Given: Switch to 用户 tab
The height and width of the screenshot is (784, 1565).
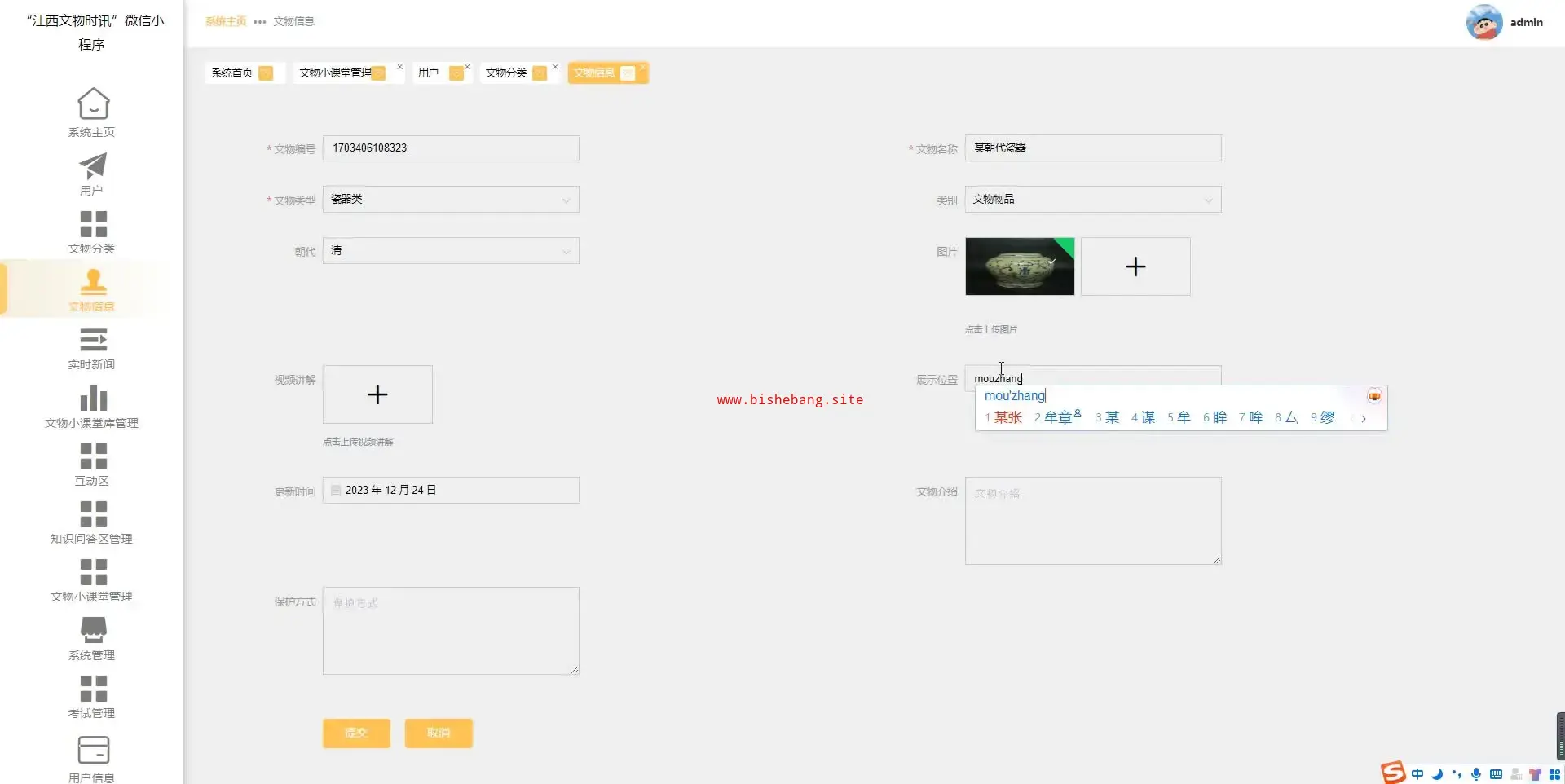Looking at the screenshot, I should click(x=441, y=73).
